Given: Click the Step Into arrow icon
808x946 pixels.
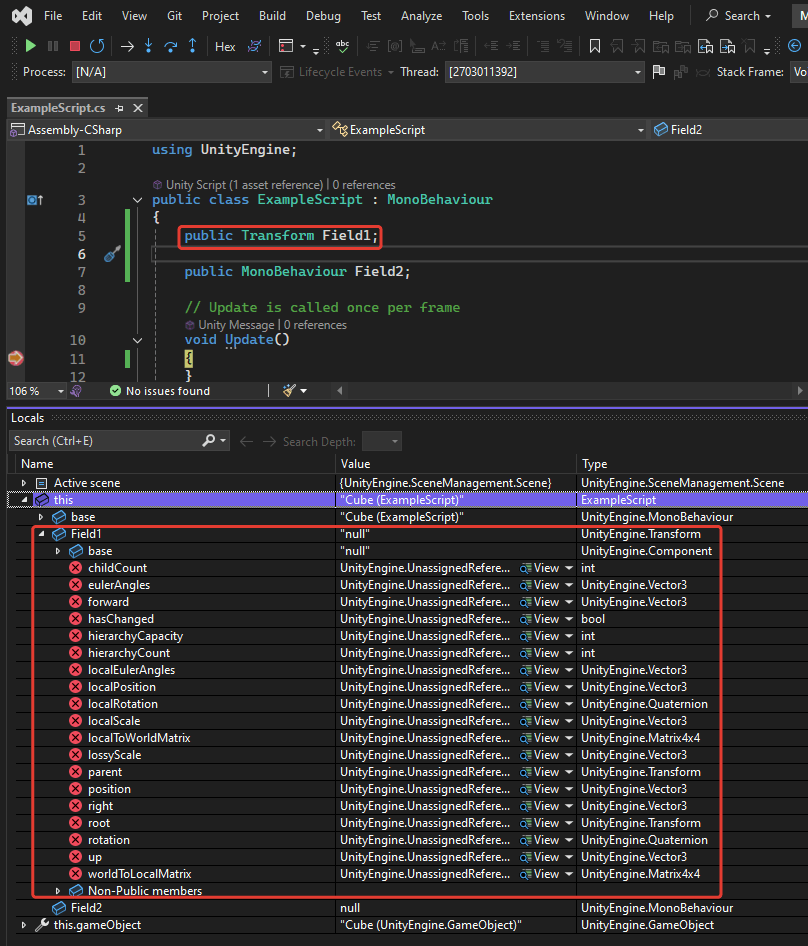Looking at the screenshot, I should click(149, 46).
